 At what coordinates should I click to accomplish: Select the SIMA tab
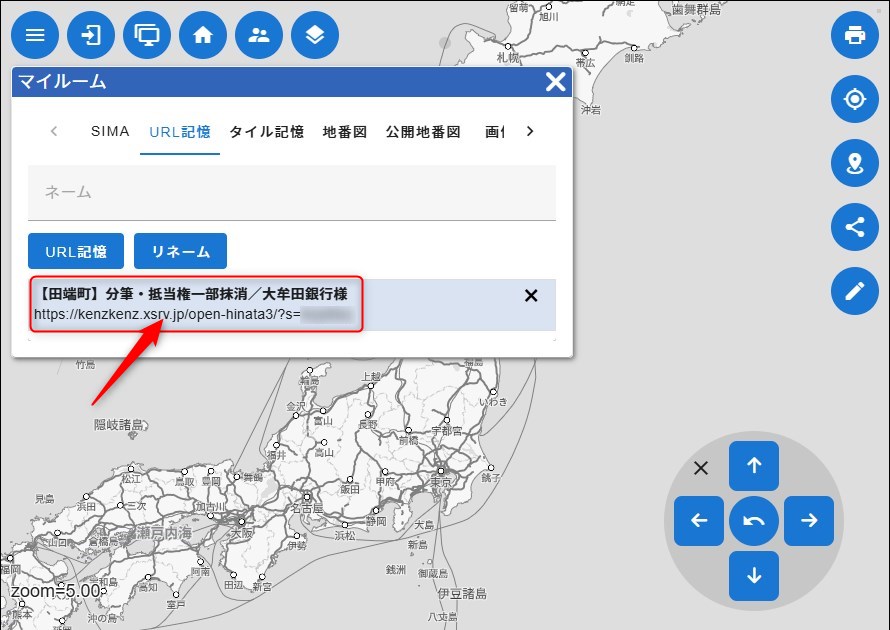click(x=110, y=131)
